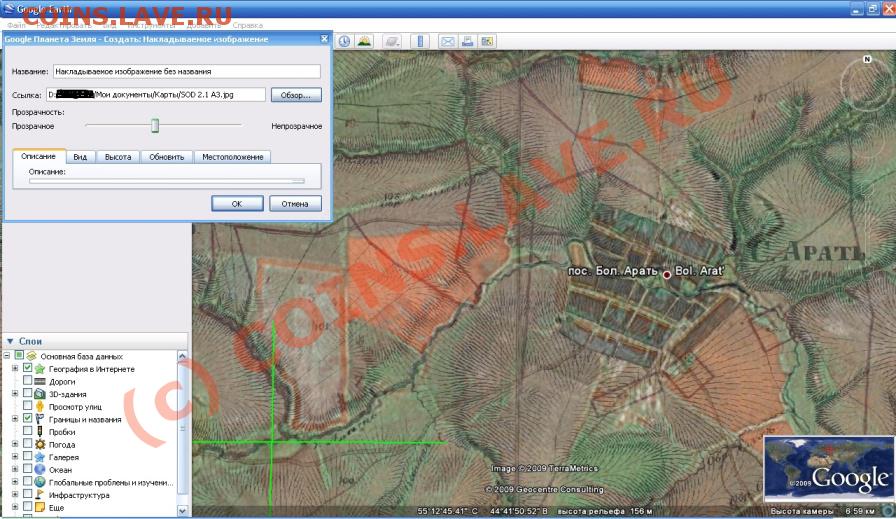Click the flag icon for Границы и названия
The width and height of the screenshot is (896, 519).
(39, 419)
